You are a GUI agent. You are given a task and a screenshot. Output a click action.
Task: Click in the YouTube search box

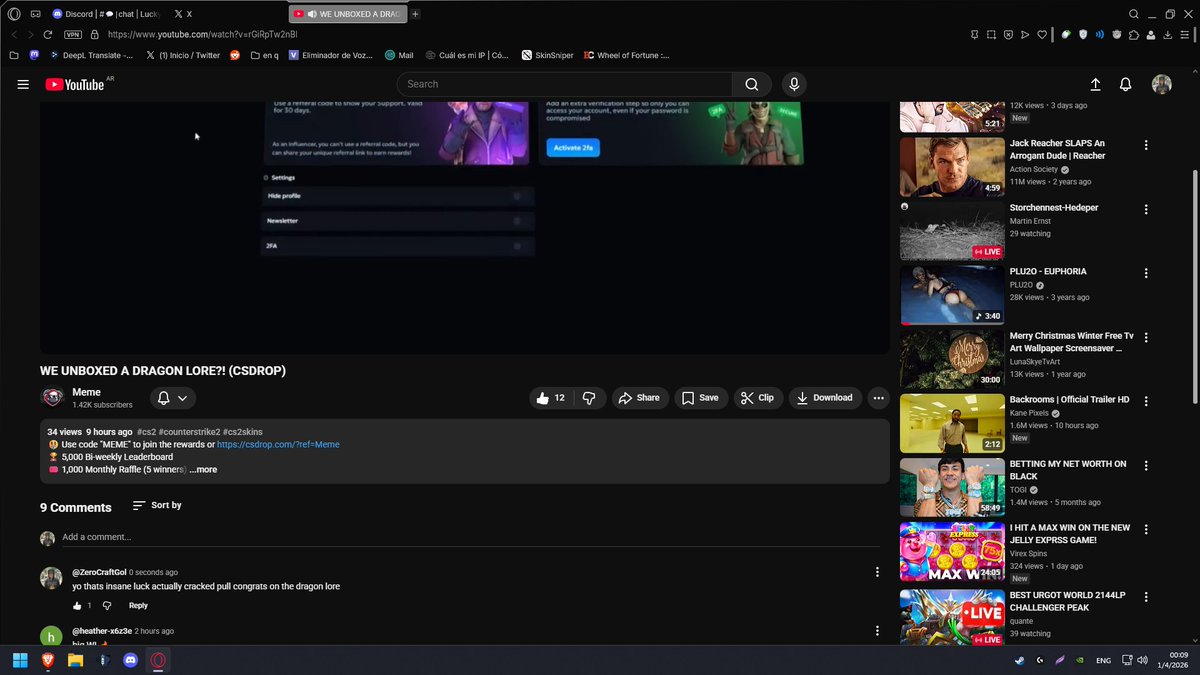click(x=564, y=85)
